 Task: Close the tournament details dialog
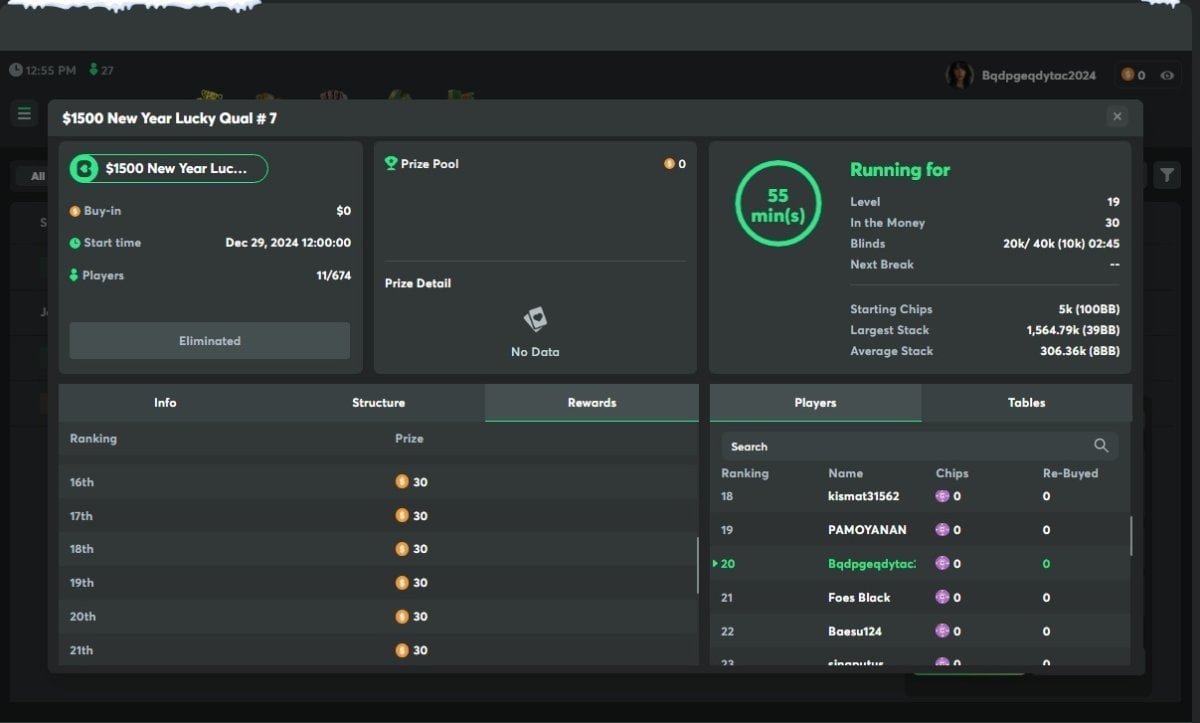1117,117
